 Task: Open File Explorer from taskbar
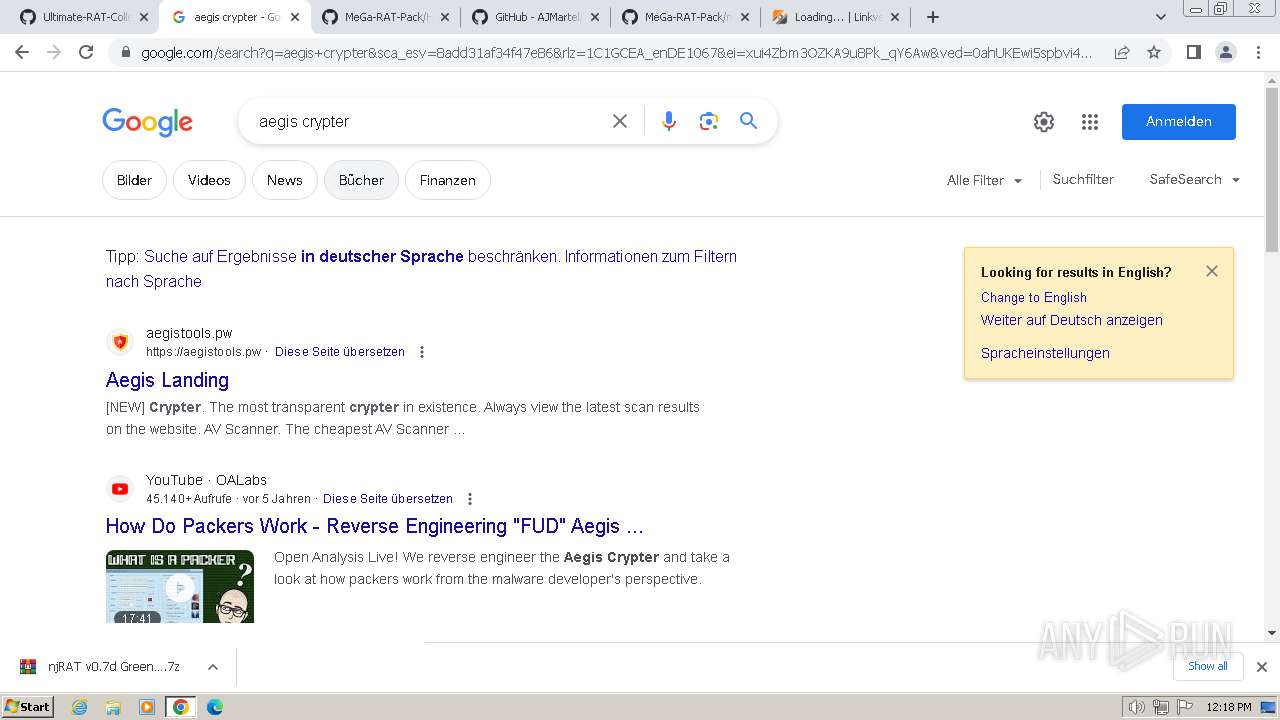point(113,707)
